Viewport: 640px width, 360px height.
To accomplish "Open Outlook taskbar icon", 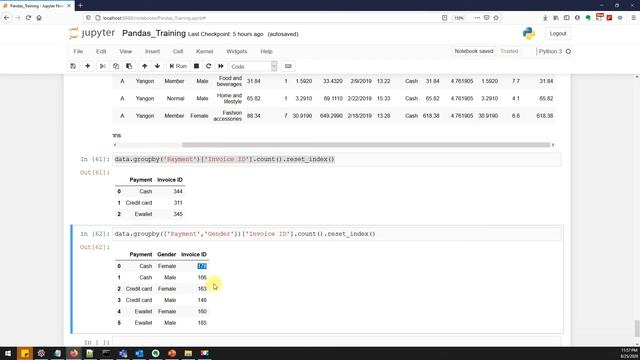I will [x=139, y=353].
